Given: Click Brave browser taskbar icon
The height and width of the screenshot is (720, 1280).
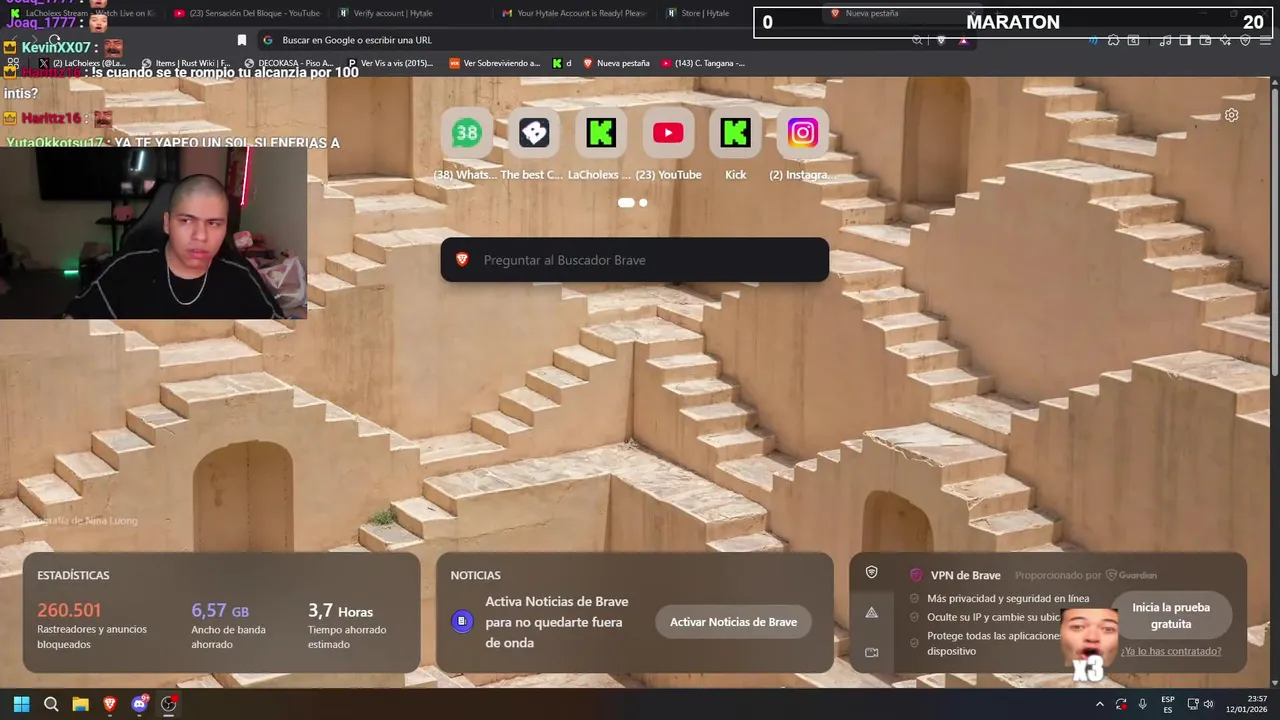Looking at the screenshot, I should pyautogui.click(x=110, y=704).
